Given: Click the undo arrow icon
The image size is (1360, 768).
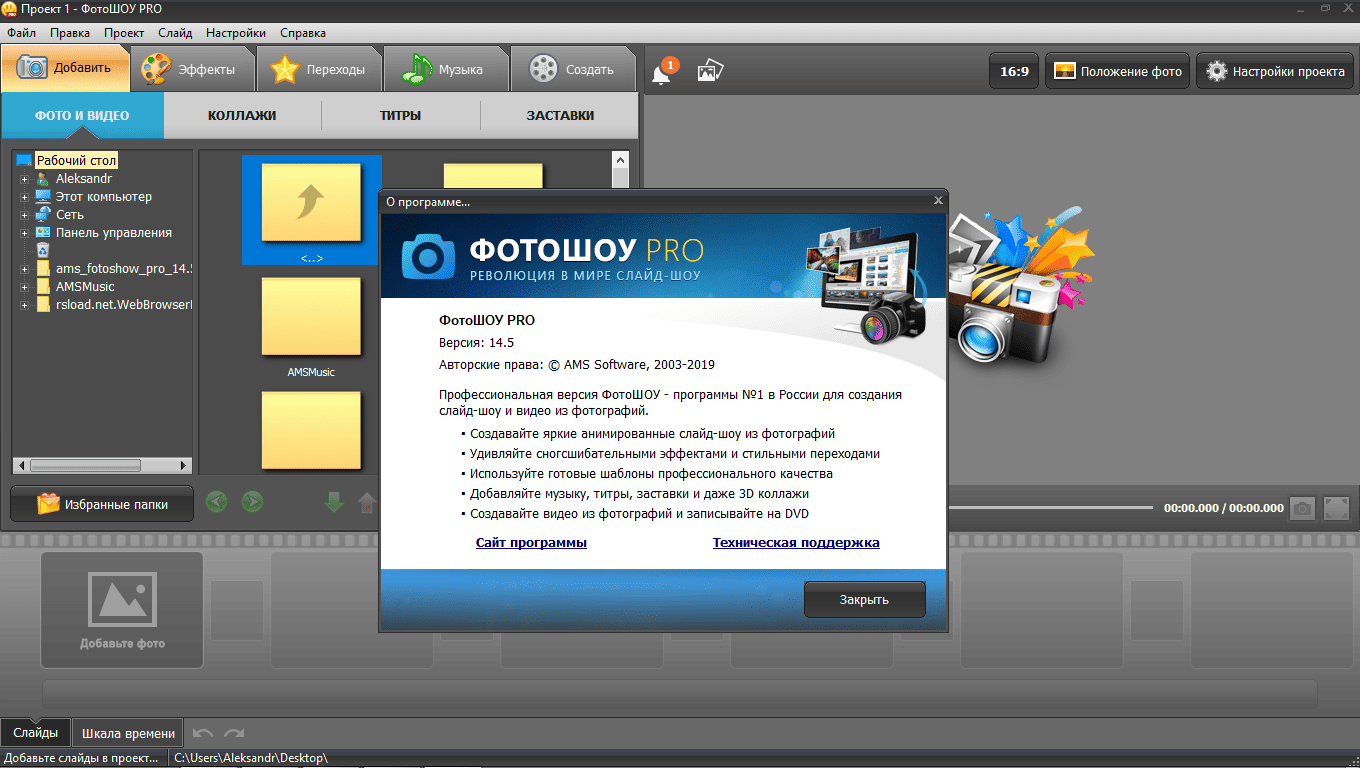Looking at the screenshot, I should coord(203,733).
